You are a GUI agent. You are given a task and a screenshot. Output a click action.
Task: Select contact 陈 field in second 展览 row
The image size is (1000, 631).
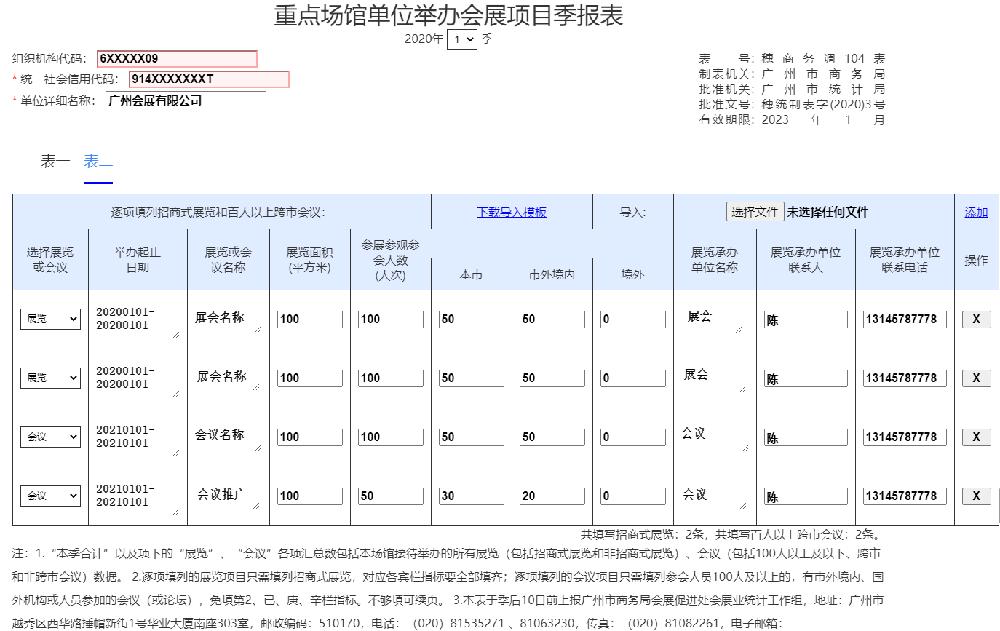[806, 378]
